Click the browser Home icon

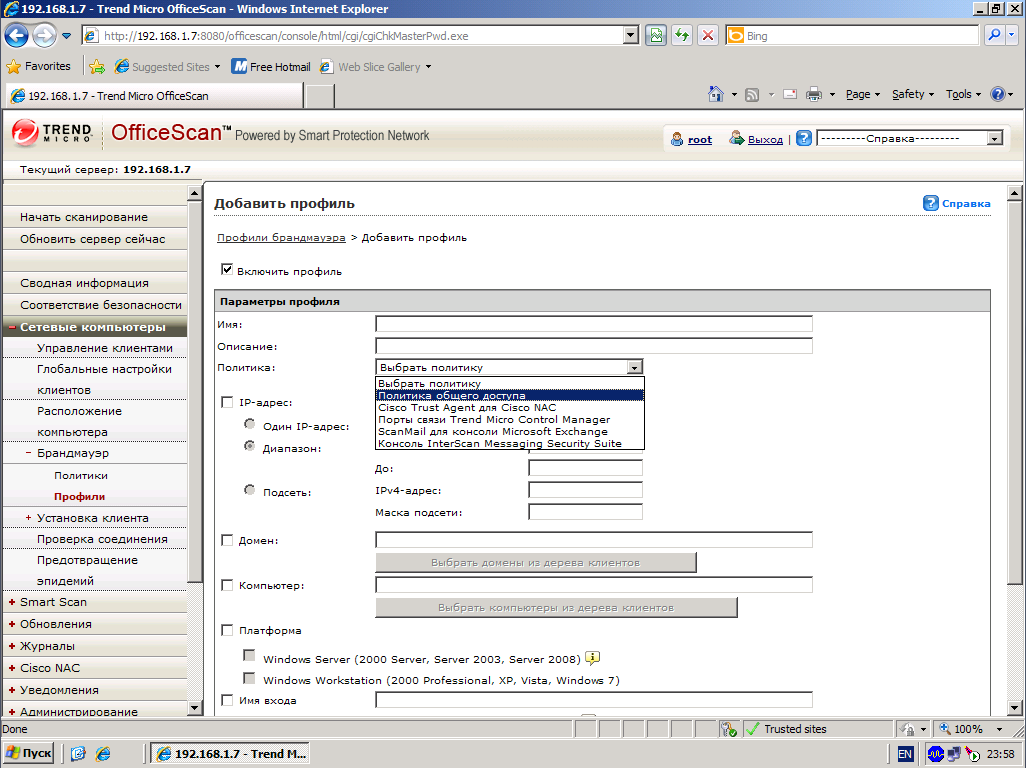coord(716,94)
